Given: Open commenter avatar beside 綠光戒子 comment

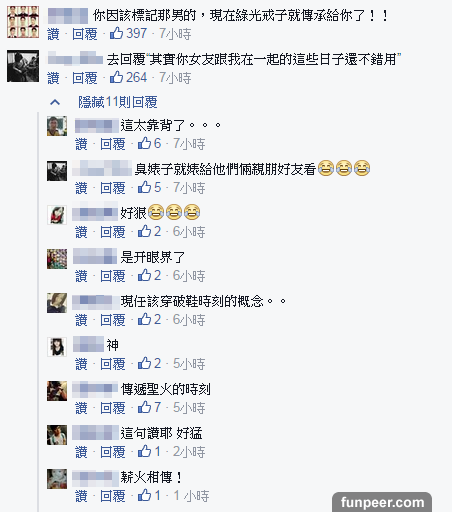Looking at the screenshot, I should tap(23, 22).
